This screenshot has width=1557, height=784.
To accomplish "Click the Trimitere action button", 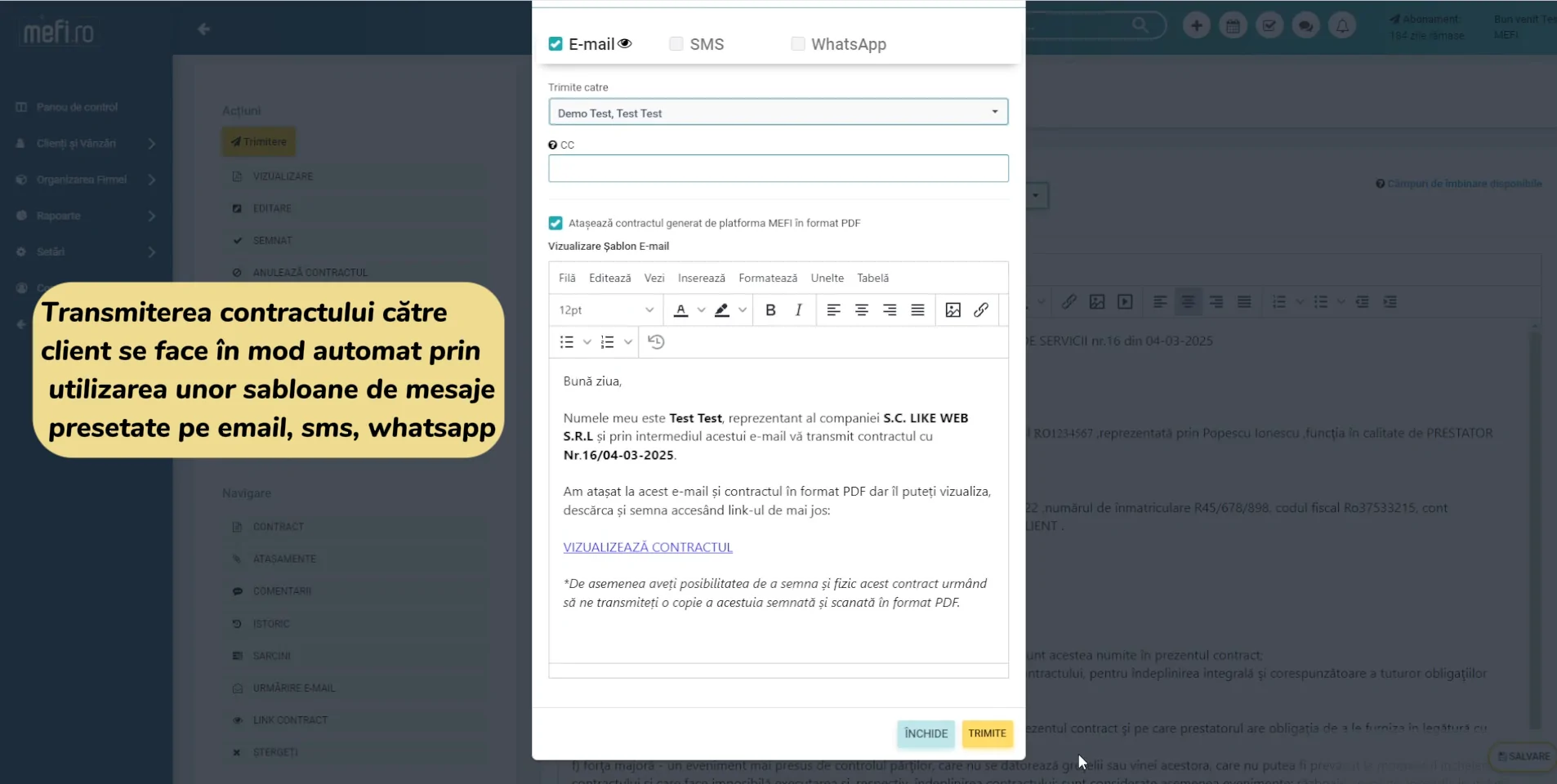I will [x=258, y=141].
